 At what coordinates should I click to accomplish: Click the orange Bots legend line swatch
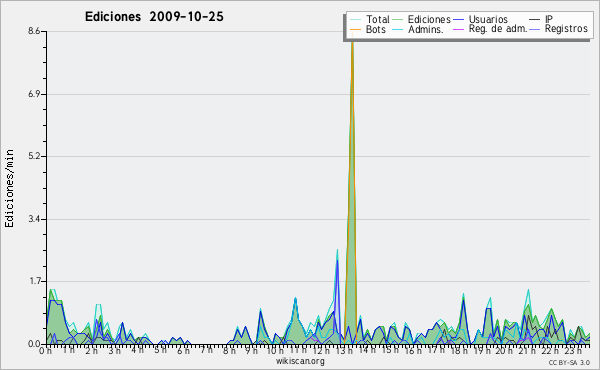click(x=355, y=29)
